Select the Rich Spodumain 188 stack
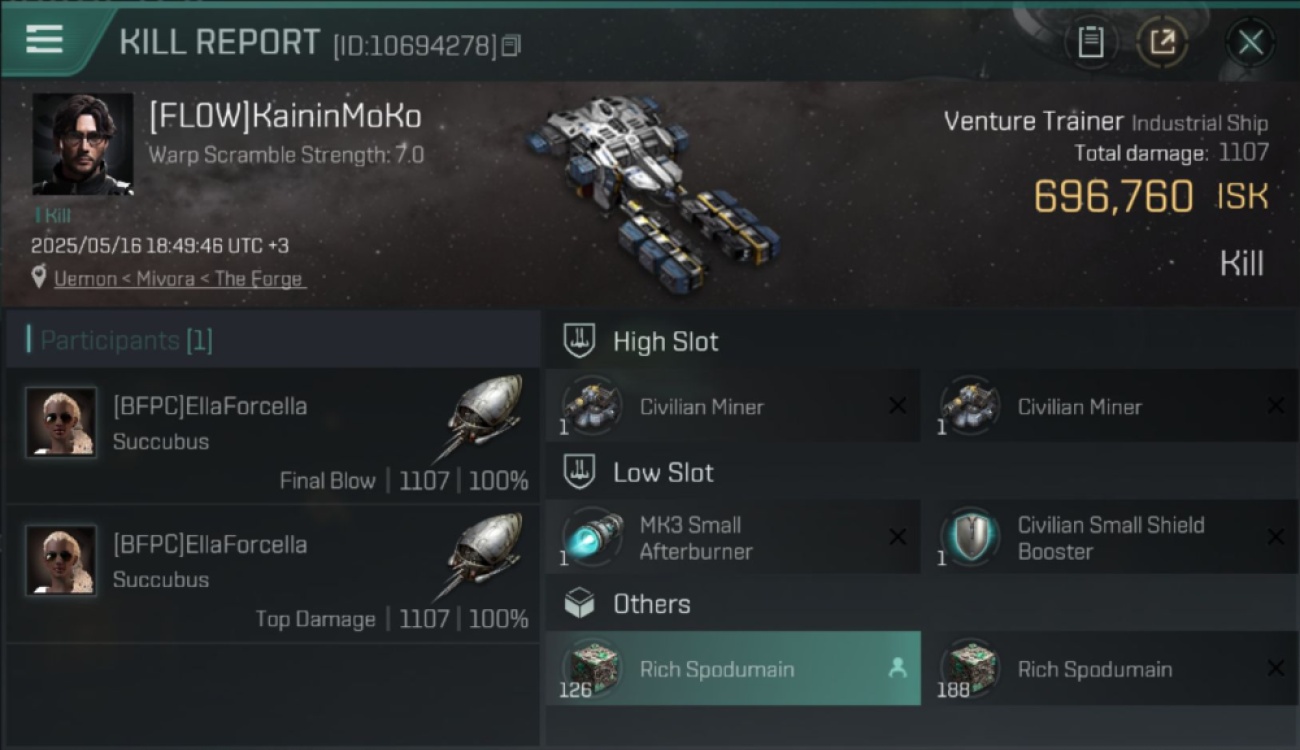The image size is (1300, 750). (1111, 668)
